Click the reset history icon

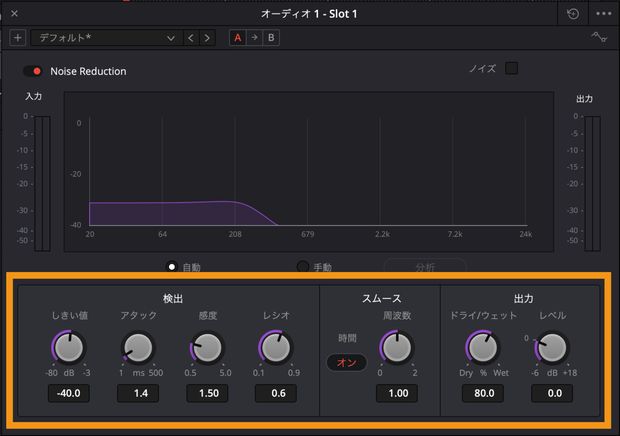[573, 14]
